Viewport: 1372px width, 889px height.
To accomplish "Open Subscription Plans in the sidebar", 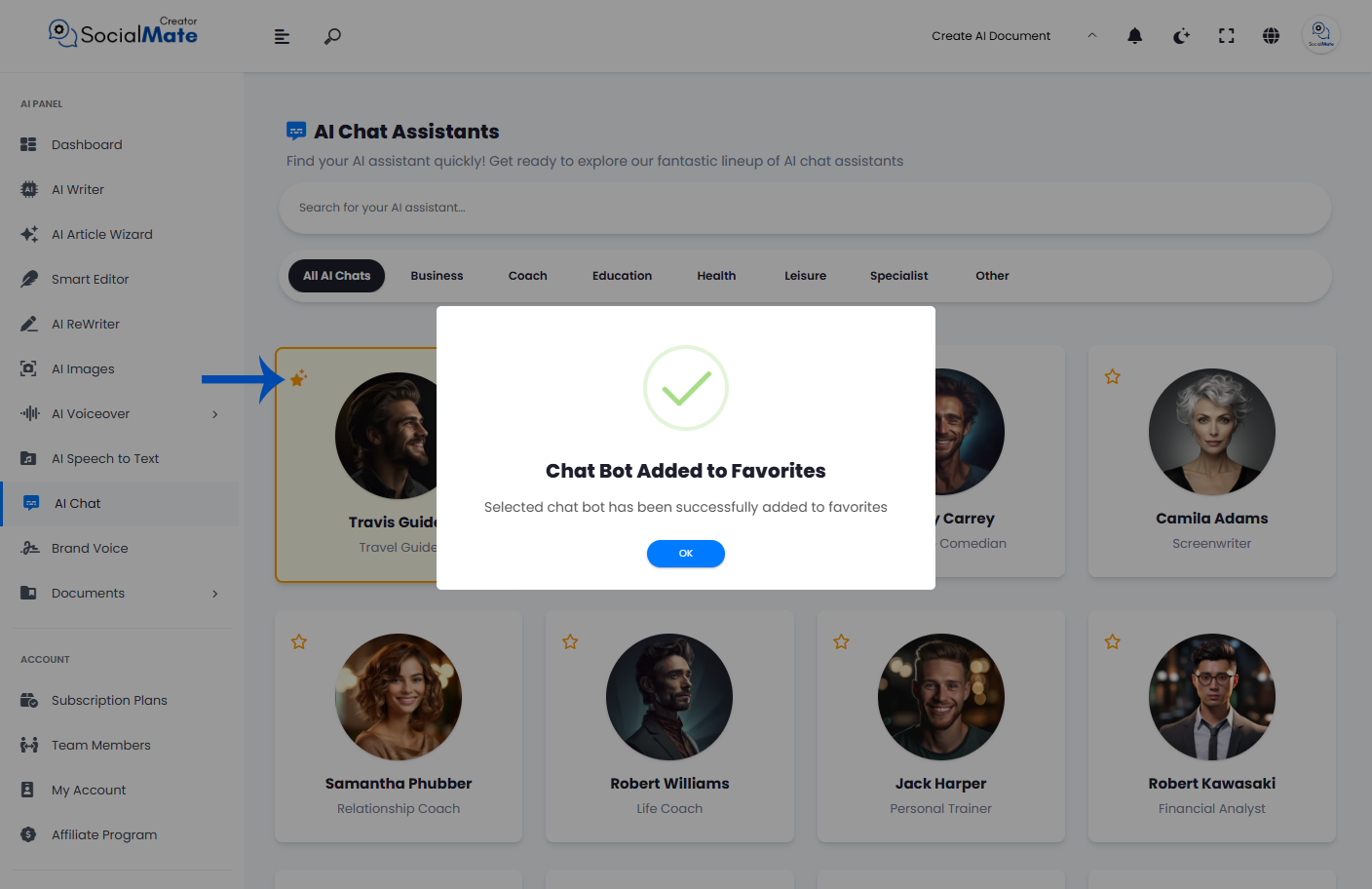I will click(109, 700).
